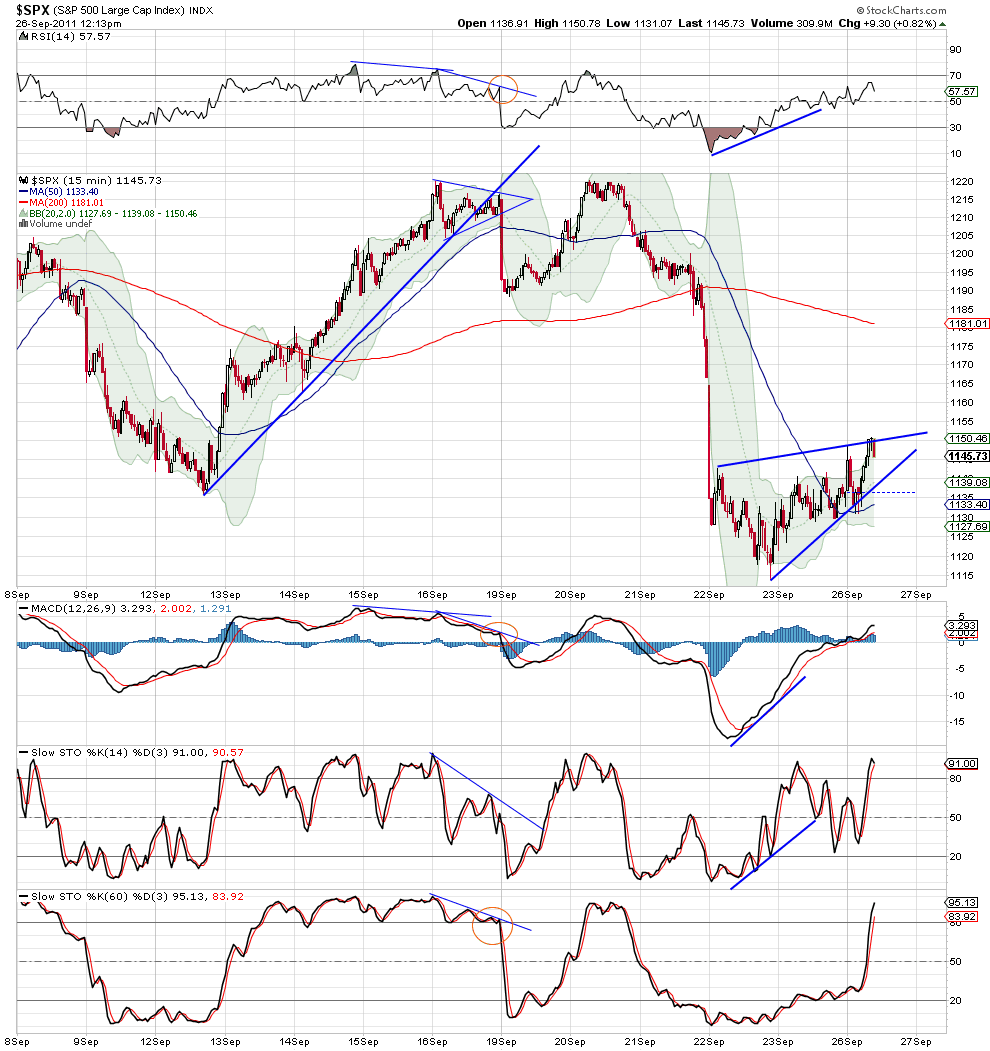
Task: Select the blue 1133.40 MA(50) price tag
Action: [967, 505]
